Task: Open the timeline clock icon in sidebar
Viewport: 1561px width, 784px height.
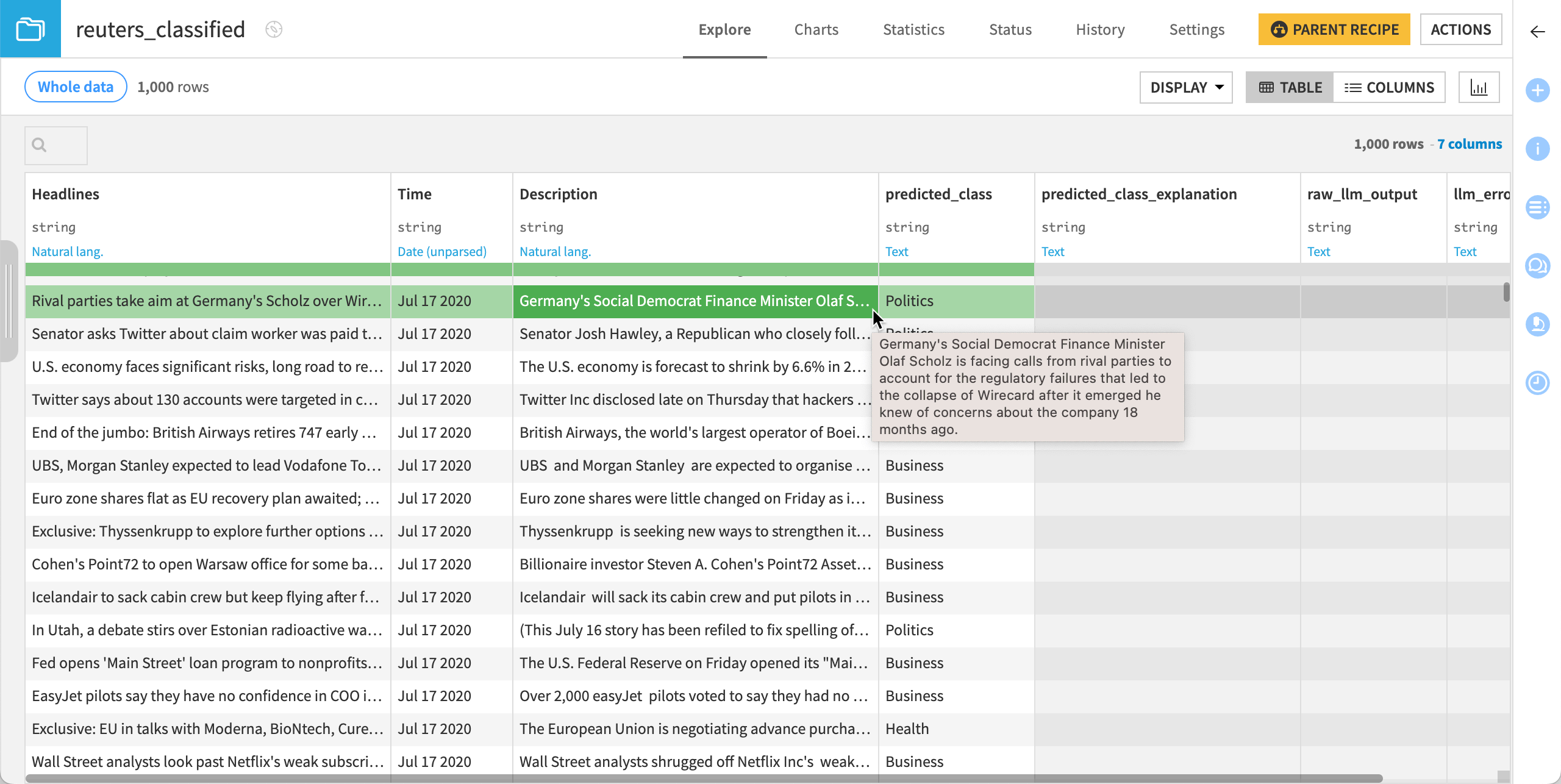Action: (x=1537, y=383)
